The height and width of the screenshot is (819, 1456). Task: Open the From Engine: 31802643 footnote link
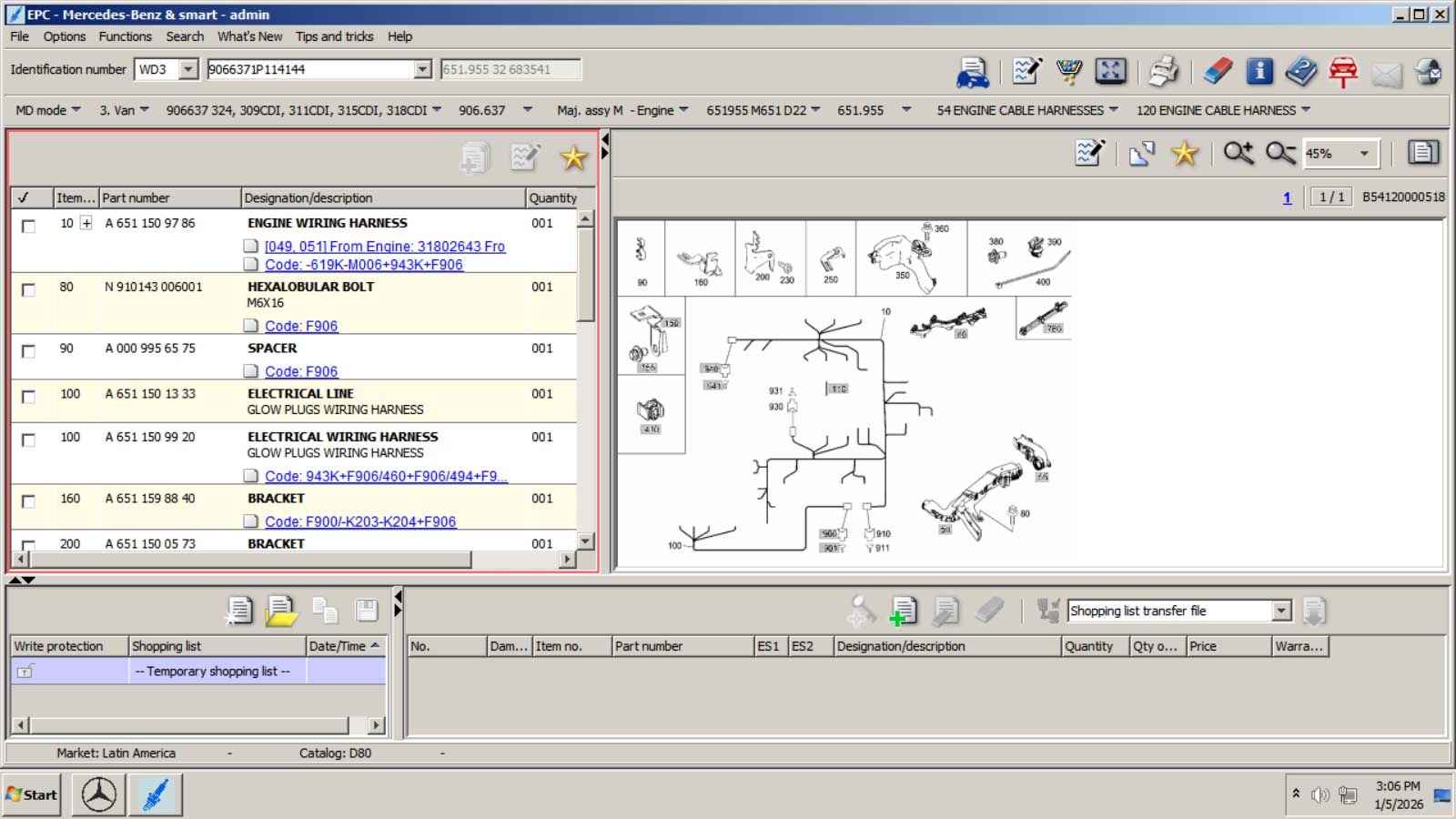click(384, 247)
